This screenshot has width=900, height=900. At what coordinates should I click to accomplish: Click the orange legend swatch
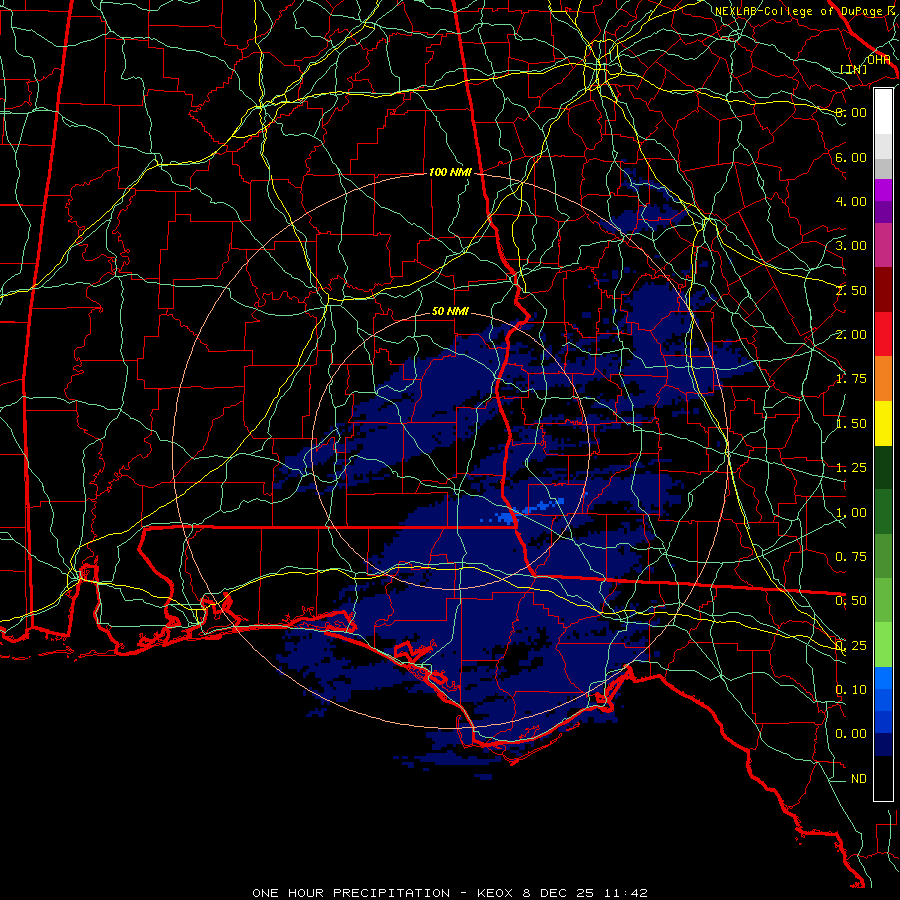point(883,379)
